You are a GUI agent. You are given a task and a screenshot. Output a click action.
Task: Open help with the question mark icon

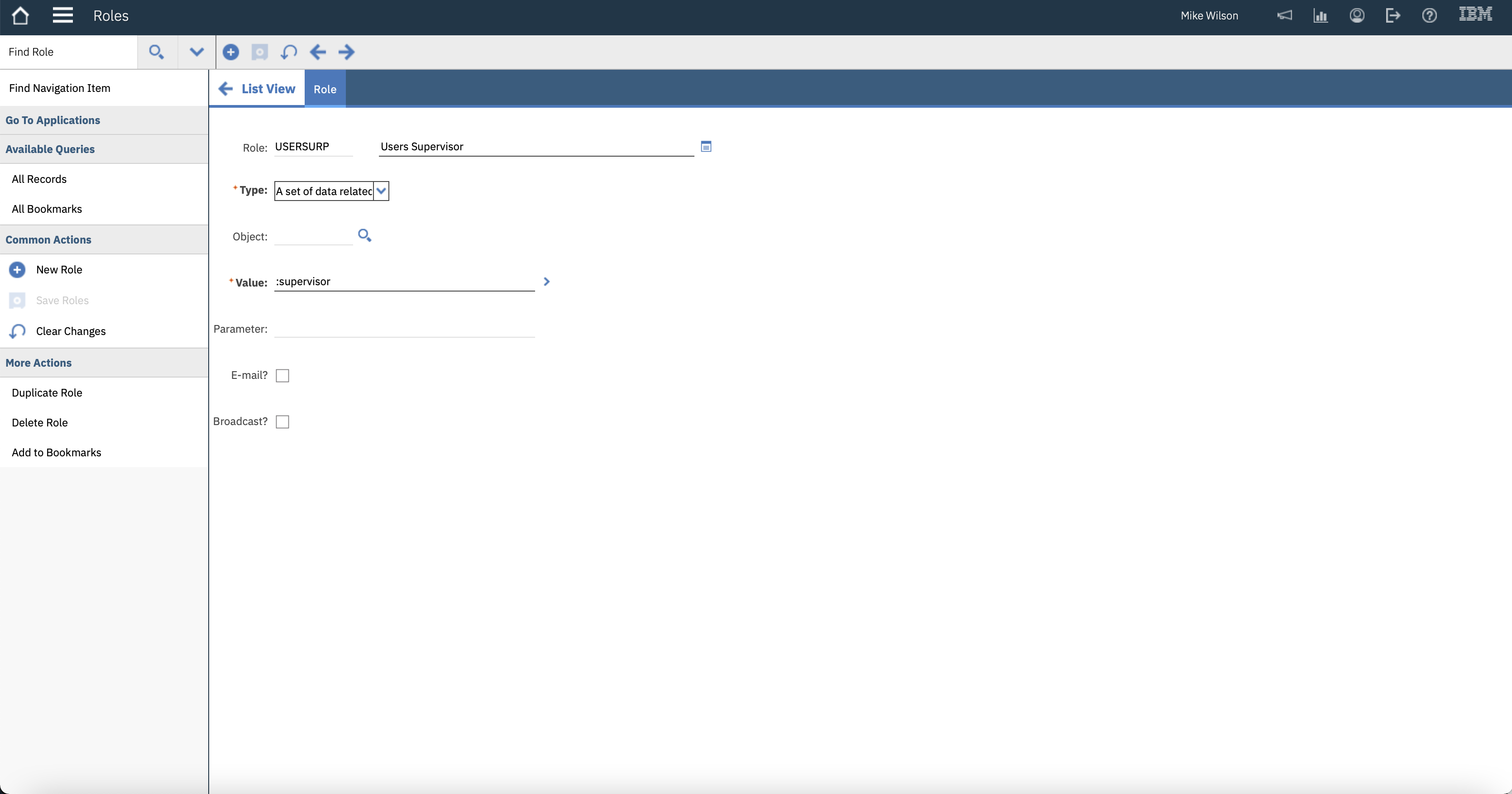(x=1429, y=15)
